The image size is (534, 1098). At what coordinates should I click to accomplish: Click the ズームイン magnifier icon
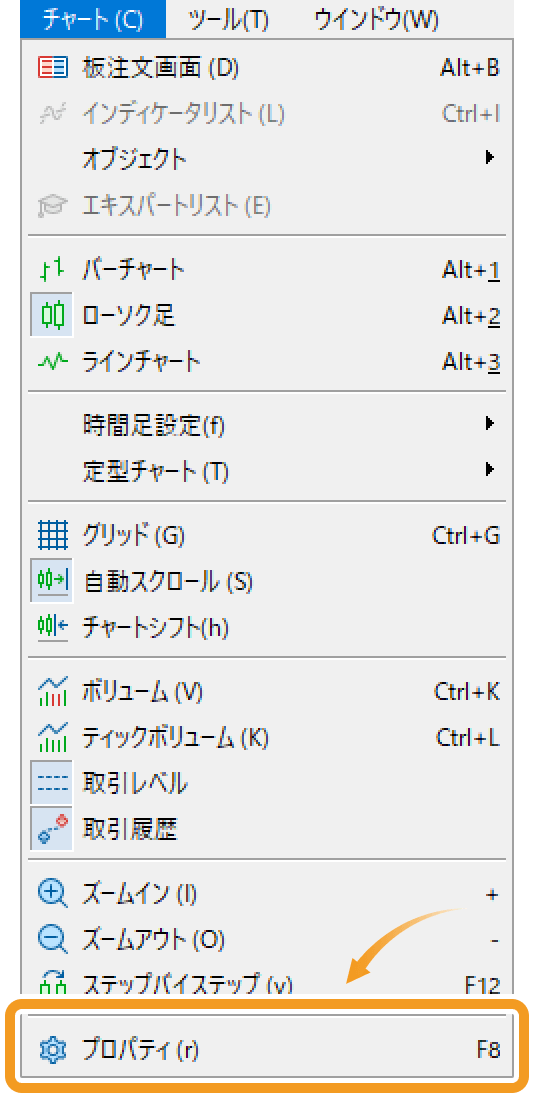point(52,894)
